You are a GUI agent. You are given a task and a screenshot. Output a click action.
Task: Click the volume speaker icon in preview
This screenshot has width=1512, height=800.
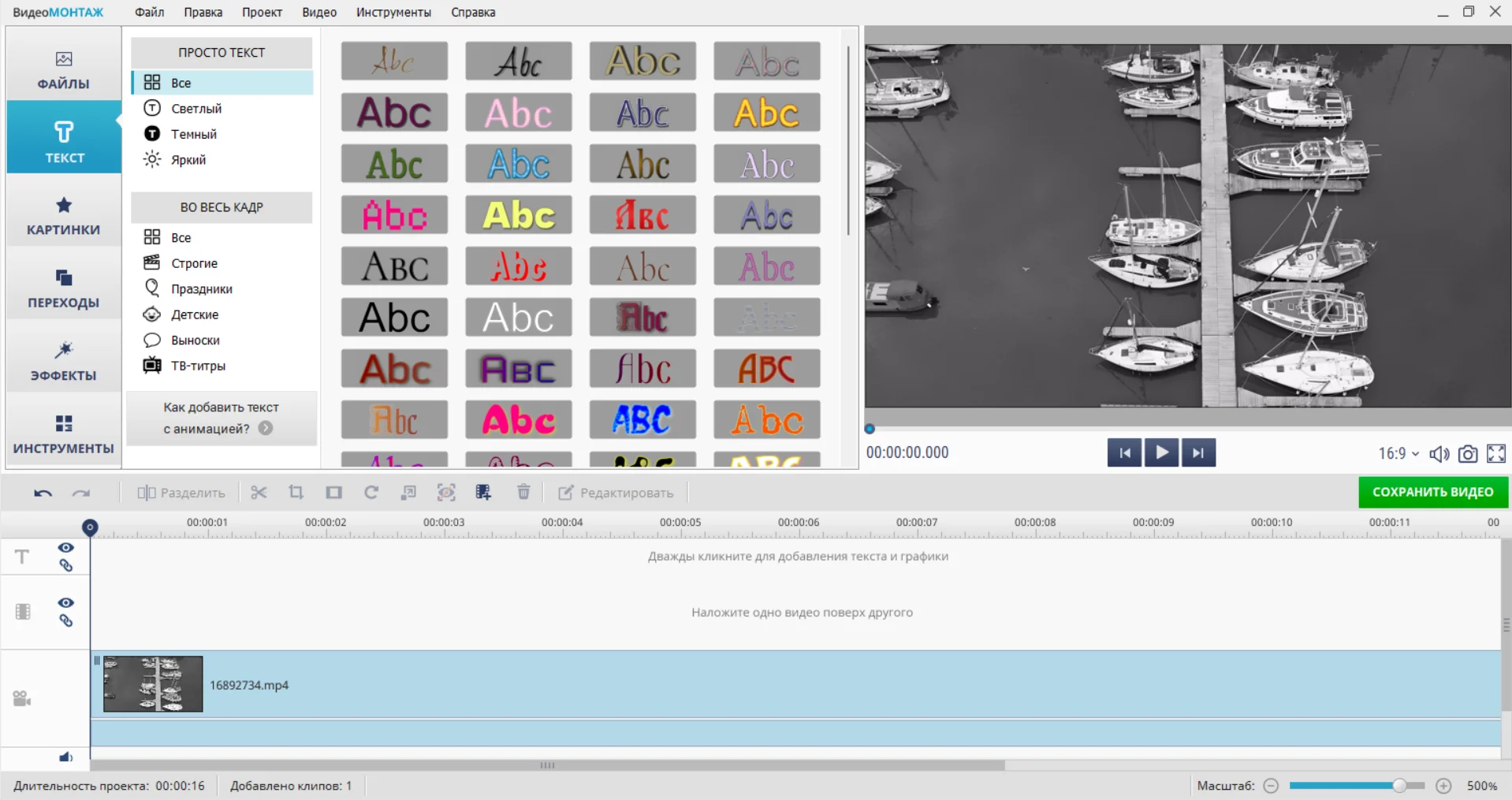(x=1439, y=454)
